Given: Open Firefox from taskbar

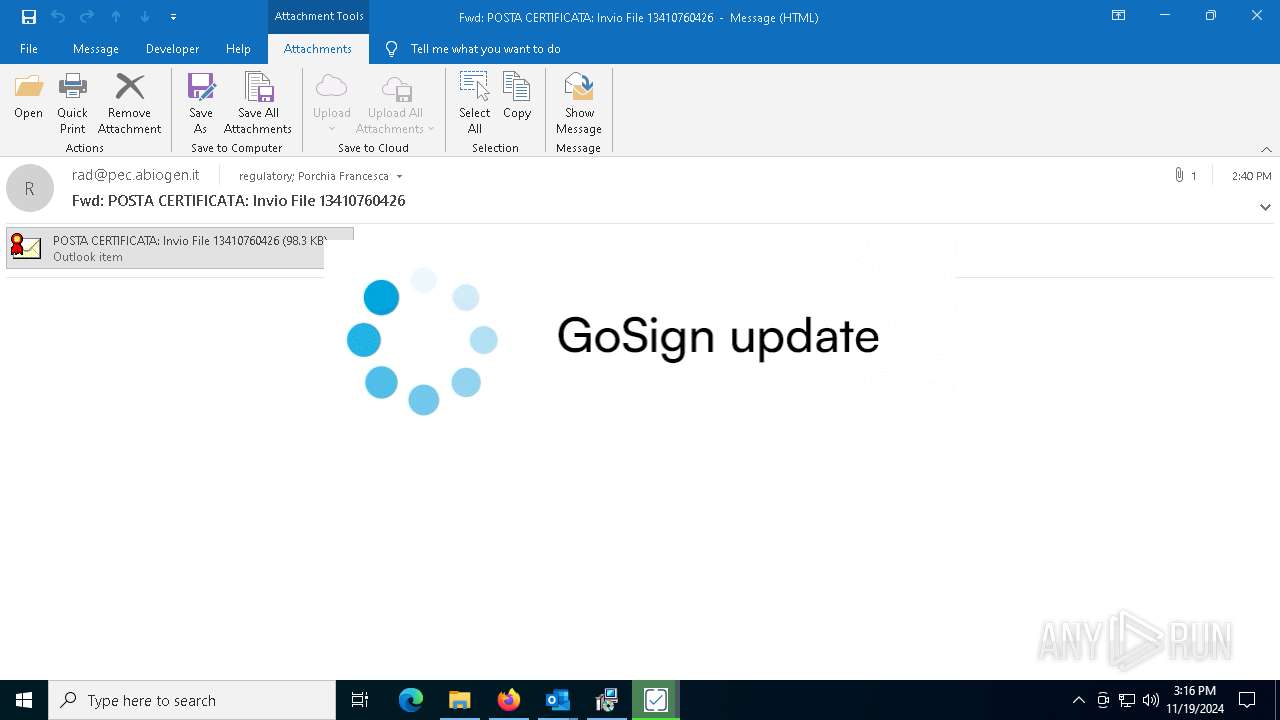Looking at the screenshot, I should click(x=509, y=700).
